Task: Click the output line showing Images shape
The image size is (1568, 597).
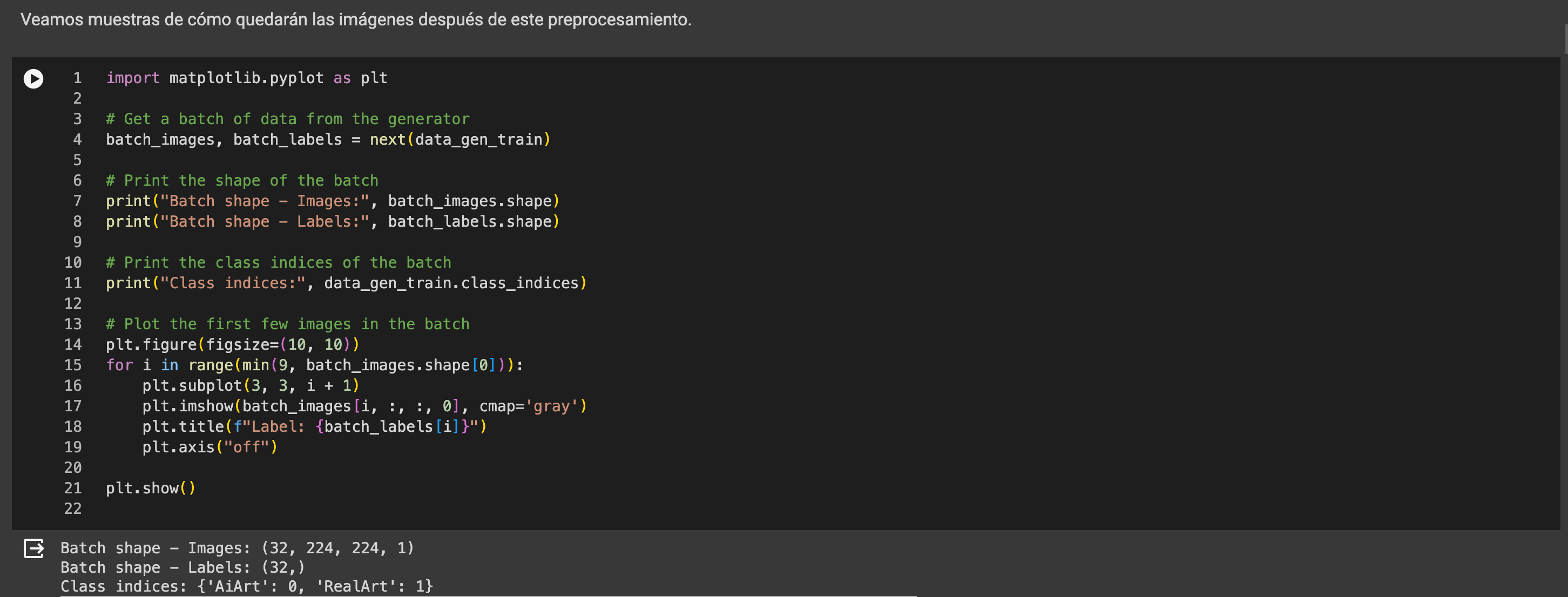Action: [x=237, y=548]
